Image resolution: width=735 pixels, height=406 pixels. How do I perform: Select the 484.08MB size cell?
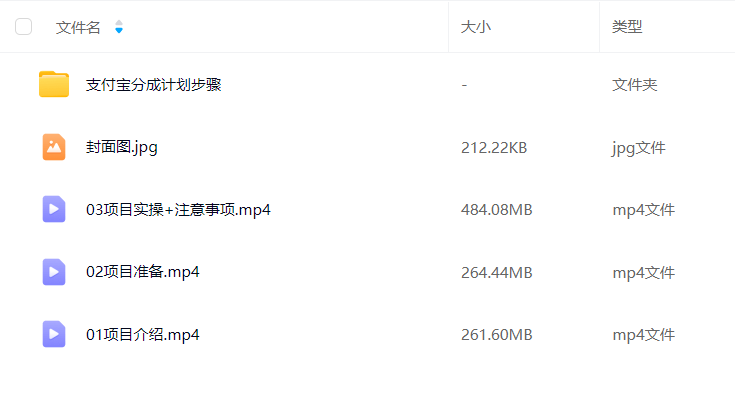click(x=496, y=210)
